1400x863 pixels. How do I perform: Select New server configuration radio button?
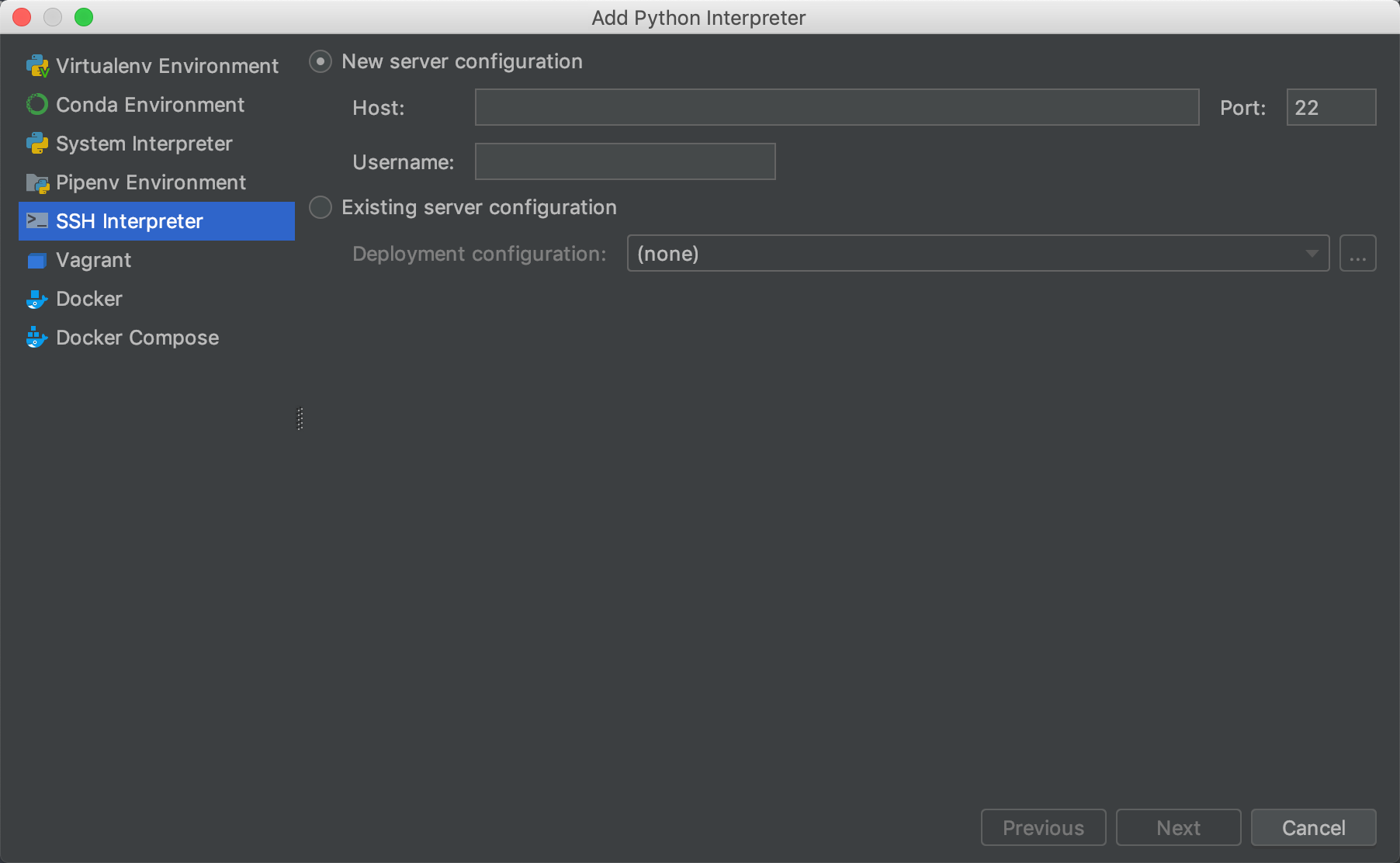(x=321, y=61)
